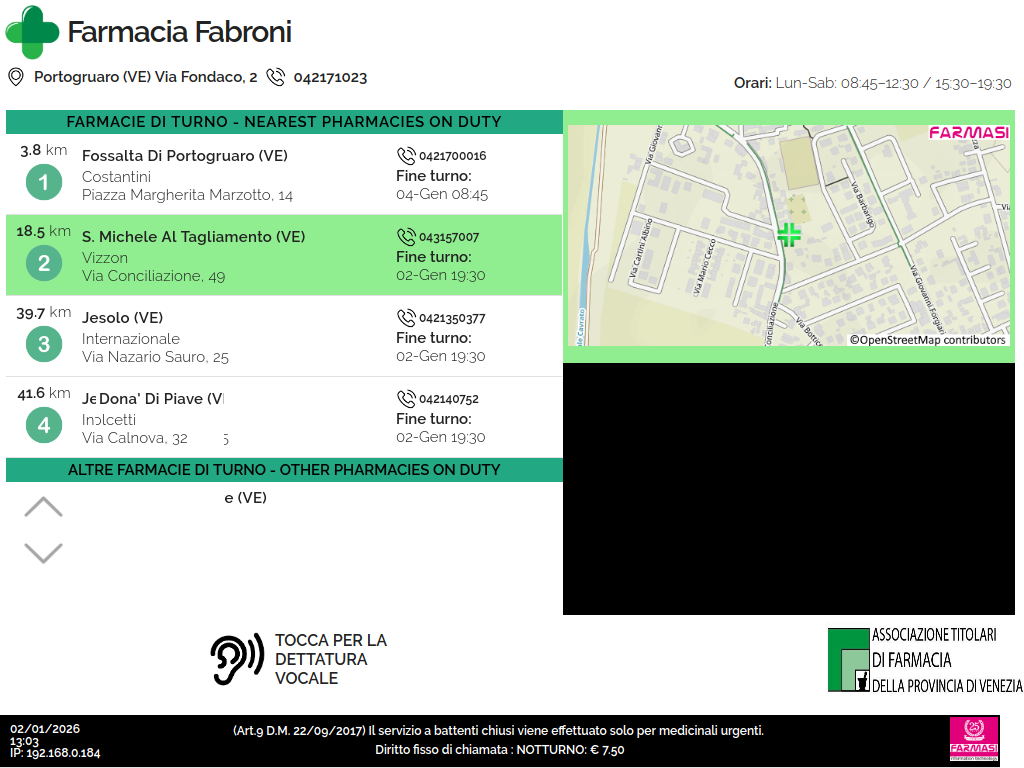Click the location pin icon beside Portogruaro address
This screenshot has width=1024, height=768.
[x=15, y=77]
